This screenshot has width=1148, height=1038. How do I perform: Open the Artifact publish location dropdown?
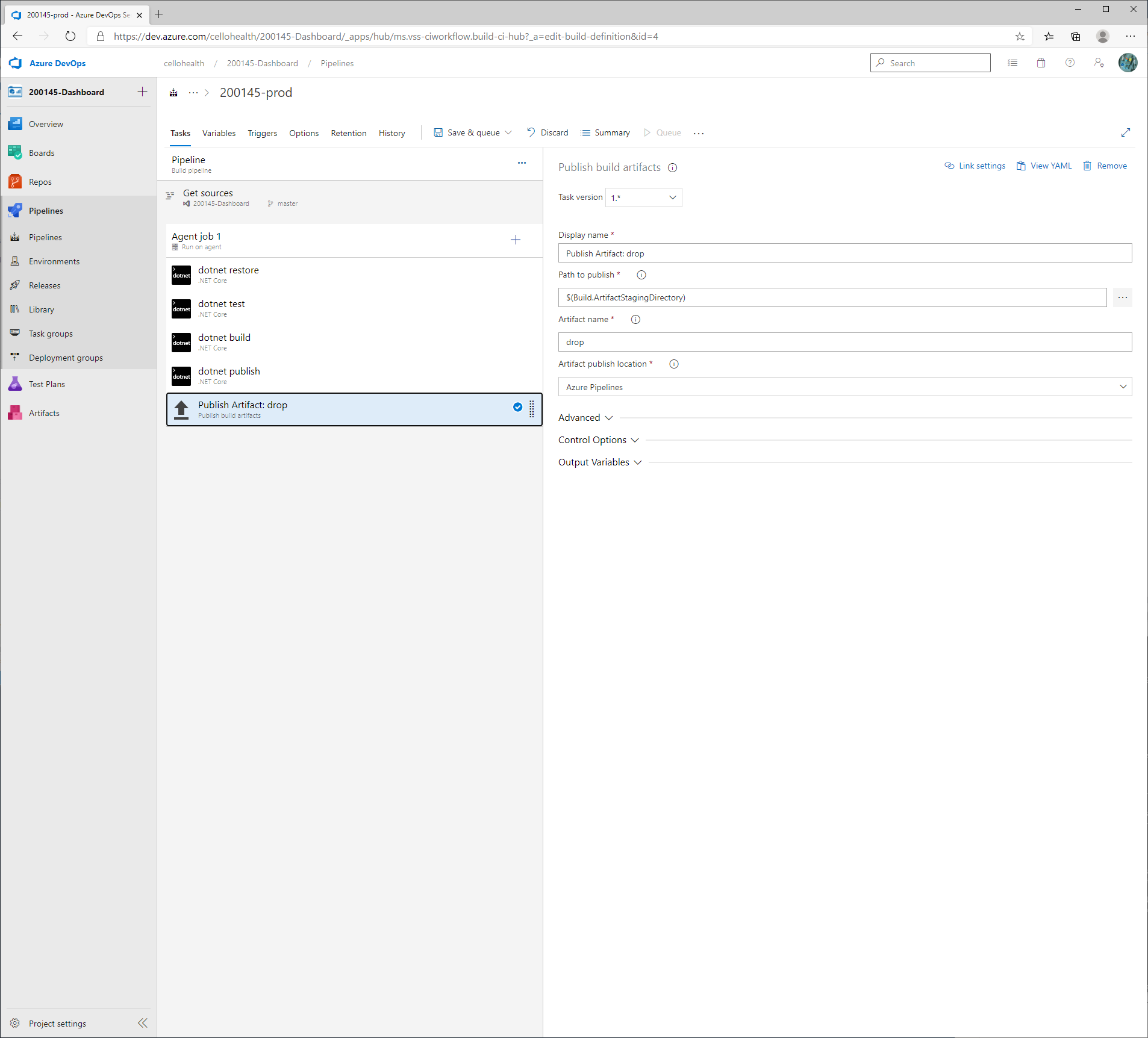point(844,387)
